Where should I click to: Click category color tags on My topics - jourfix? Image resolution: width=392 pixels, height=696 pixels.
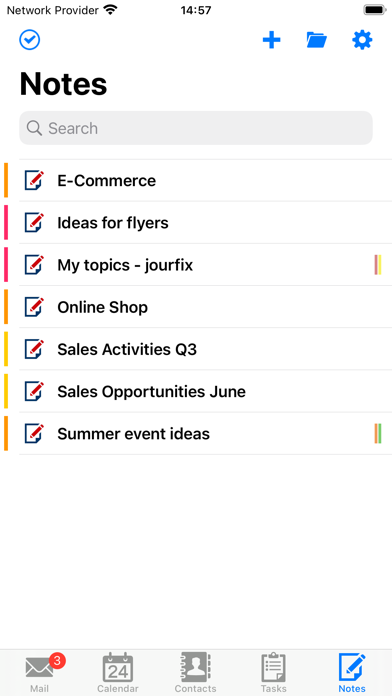(x=378, y=265)
